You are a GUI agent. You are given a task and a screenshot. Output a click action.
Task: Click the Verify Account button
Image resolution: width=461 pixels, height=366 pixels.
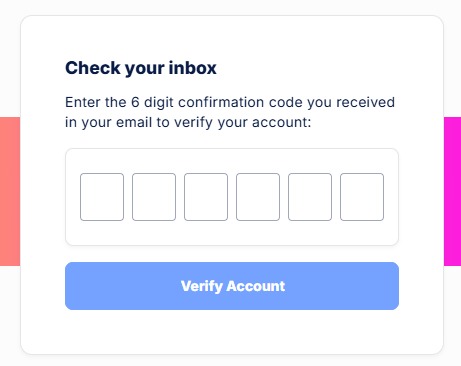tap(232, 286)
